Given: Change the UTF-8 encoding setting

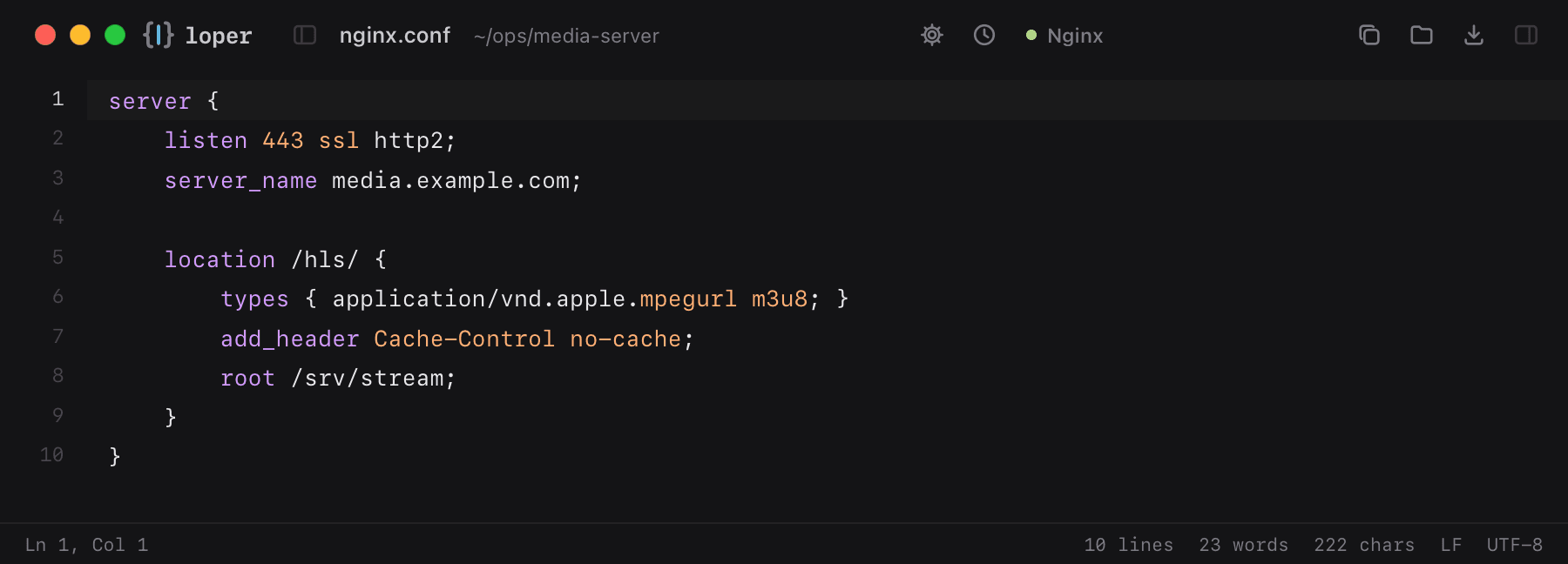Looking at the screenshot, I should click(x=1514, y=545).
